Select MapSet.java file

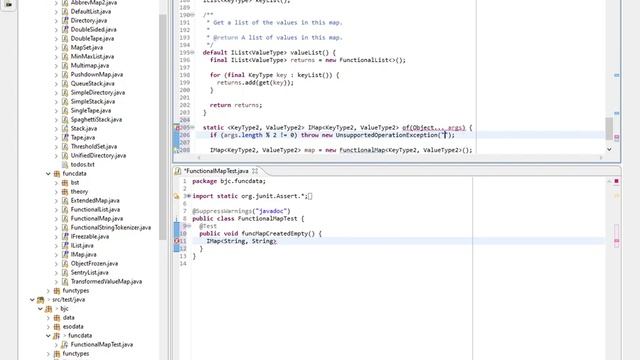[87, 47]
